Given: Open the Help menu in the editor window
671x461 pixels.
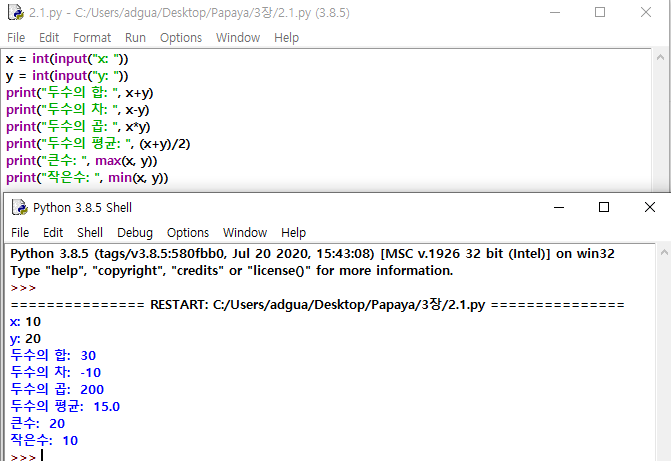Looking at the screenshot, I should coord(286,38).
